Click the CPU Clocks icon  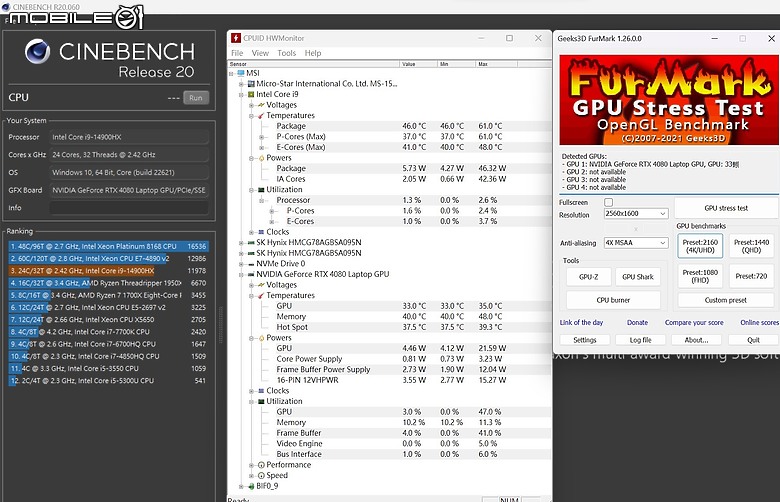click(261, 232)
